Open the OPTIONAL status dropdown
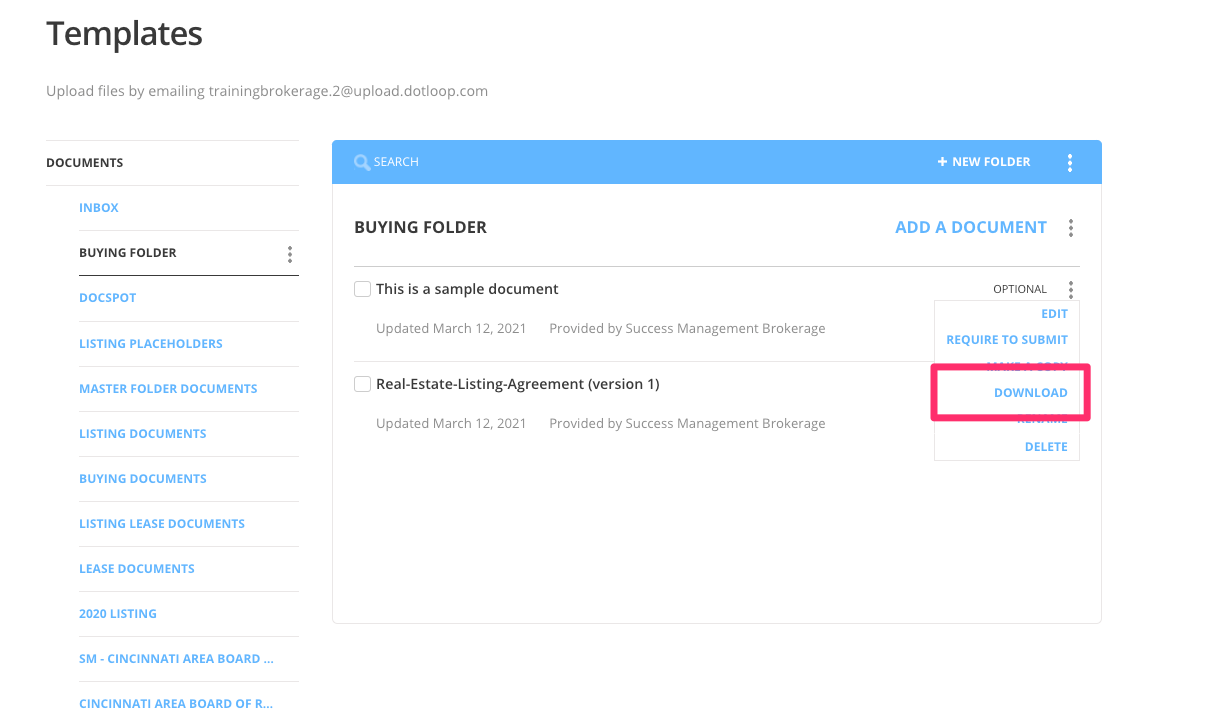 [x=1019, y=289]
